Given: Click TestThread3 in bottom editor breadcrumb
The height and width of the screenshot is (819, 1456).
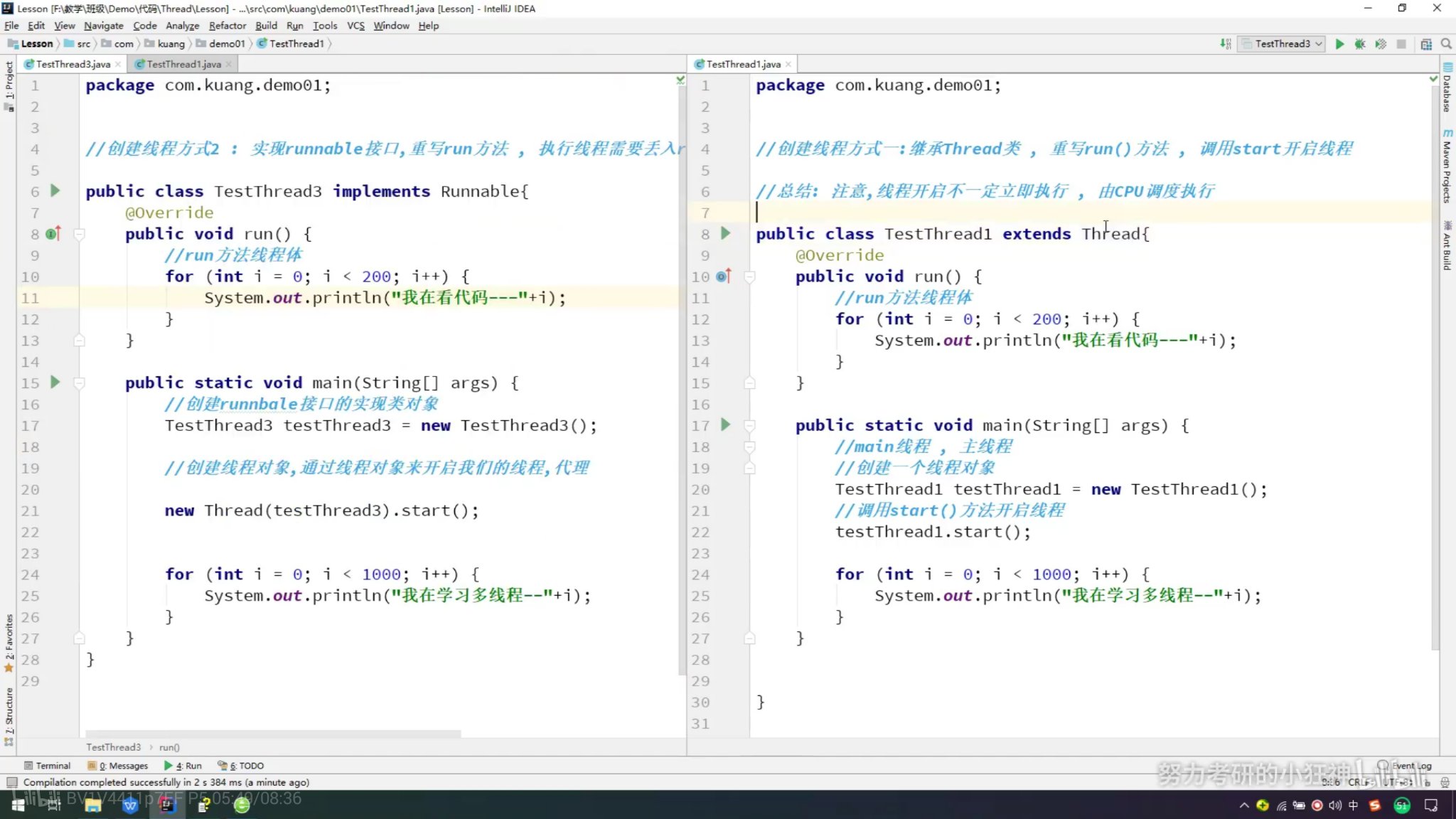Looking at the screenshot, I should (114, 747).
